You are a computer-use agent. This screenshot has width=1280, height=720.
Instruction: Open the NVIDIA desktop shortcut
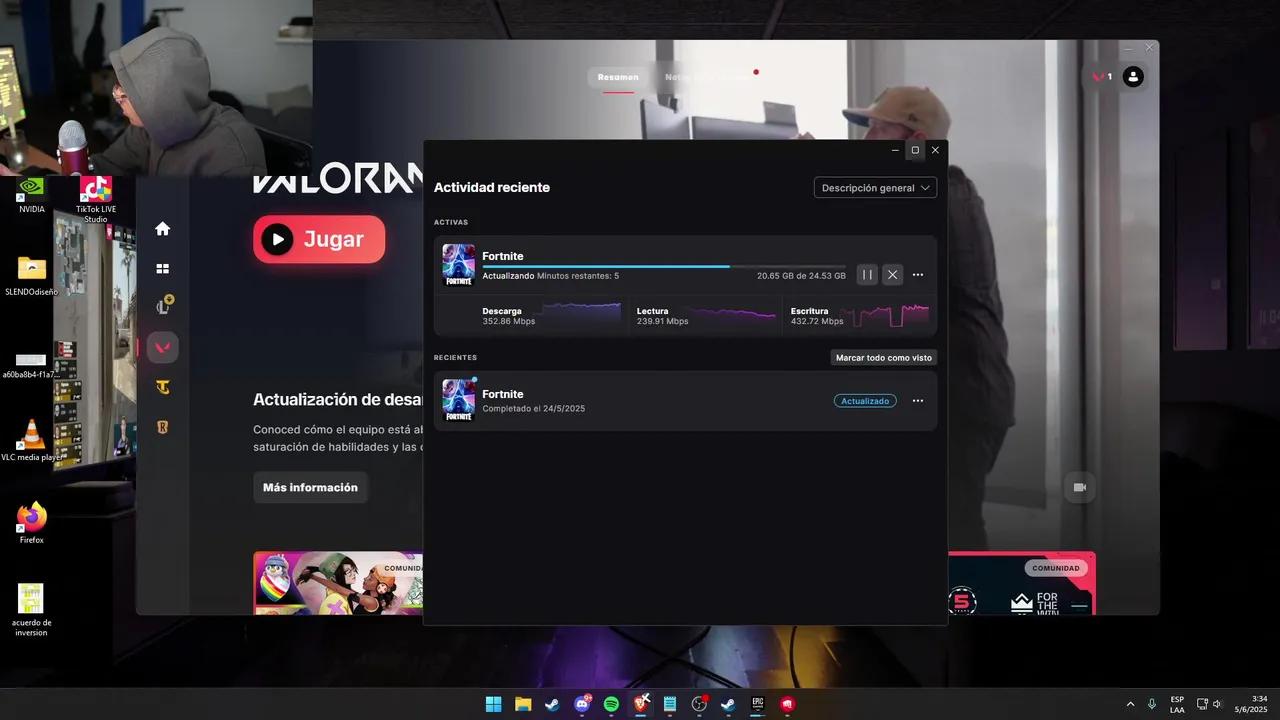[31, 195]
